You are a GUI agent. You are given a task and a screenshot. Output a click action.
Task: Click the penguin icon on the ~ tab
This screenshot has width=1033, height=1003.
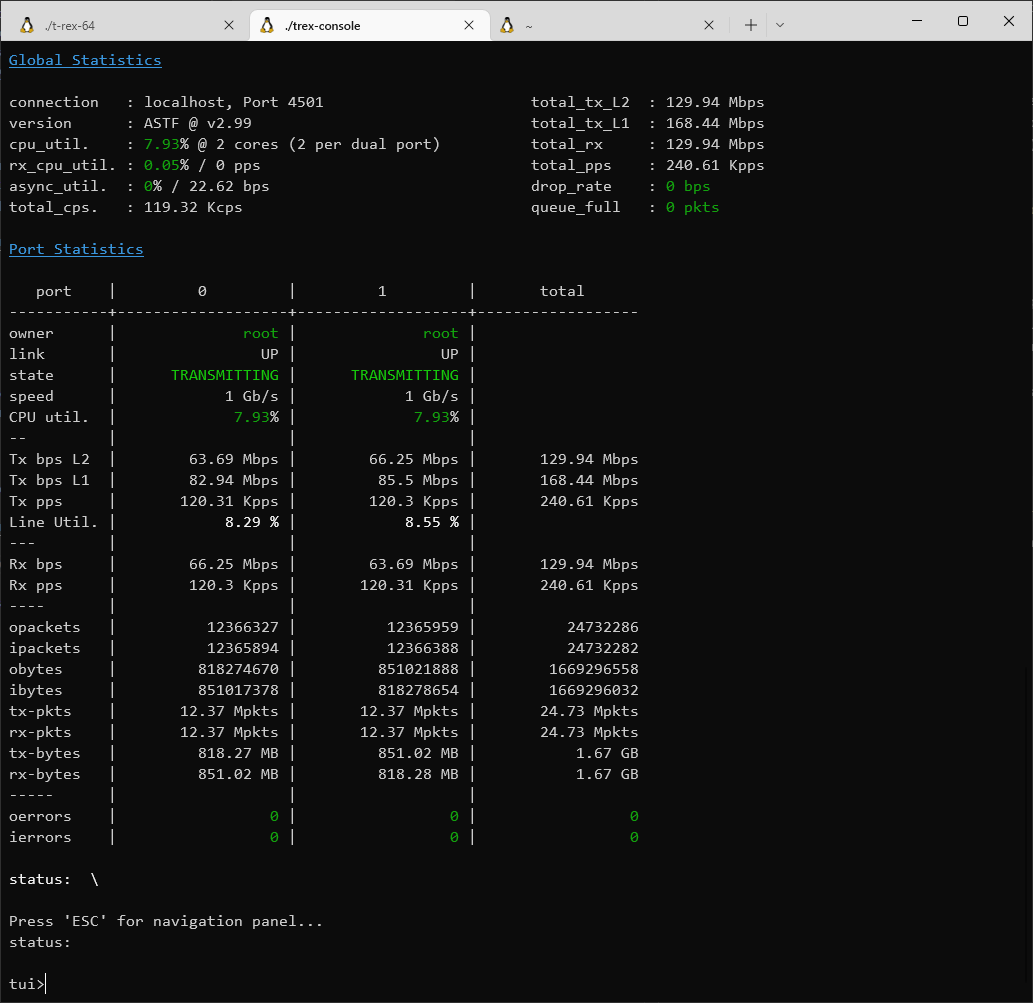[507, 26]
